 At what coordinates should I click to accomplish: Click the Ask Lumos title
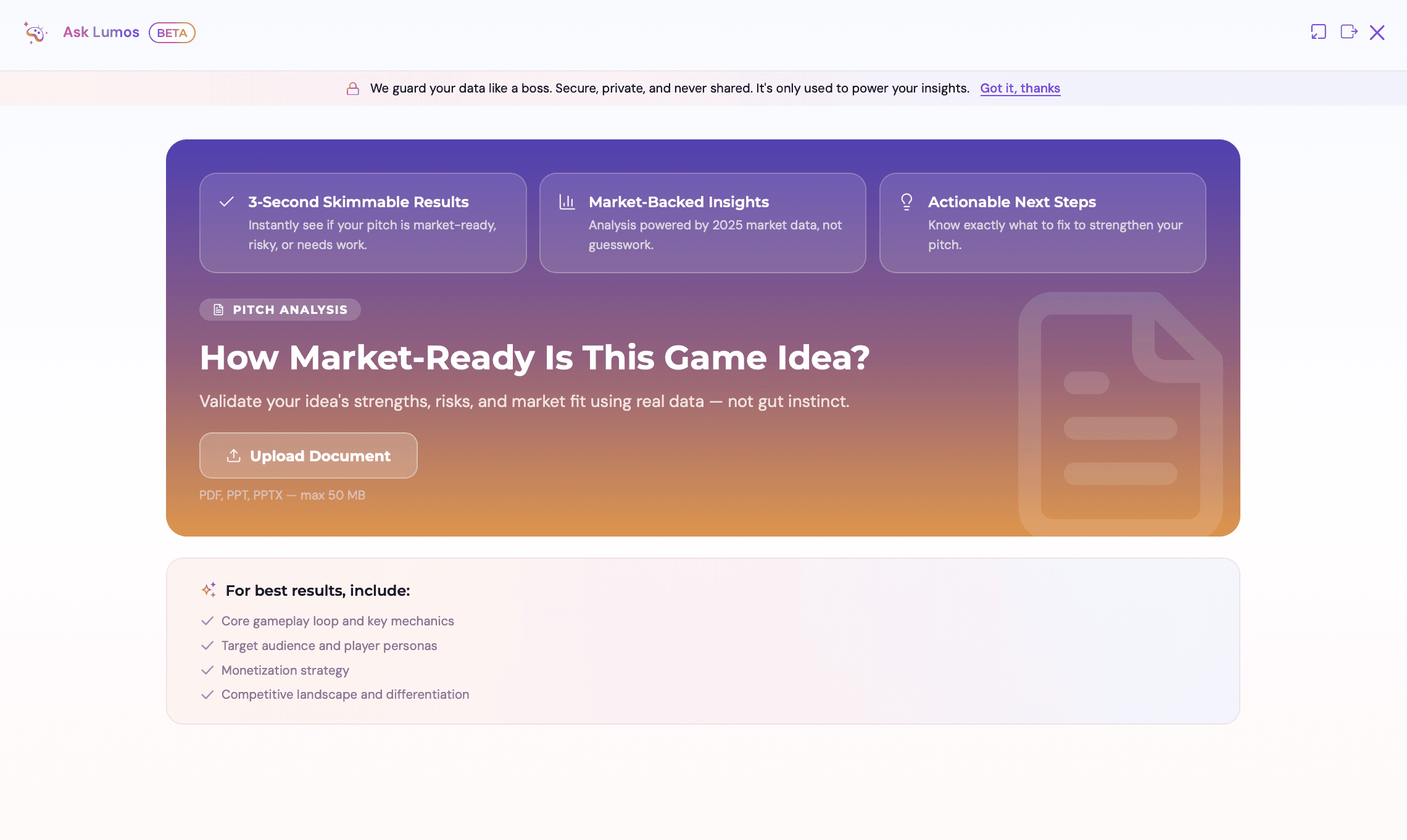101,32
